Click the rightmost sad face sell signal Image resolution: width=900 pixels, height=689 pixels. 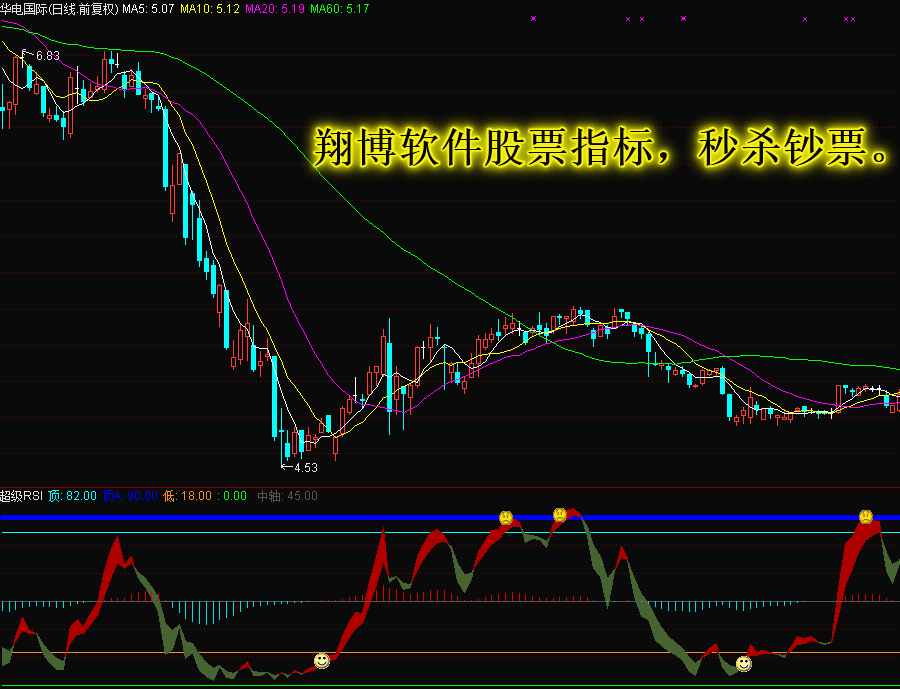[x=866, y=516]
